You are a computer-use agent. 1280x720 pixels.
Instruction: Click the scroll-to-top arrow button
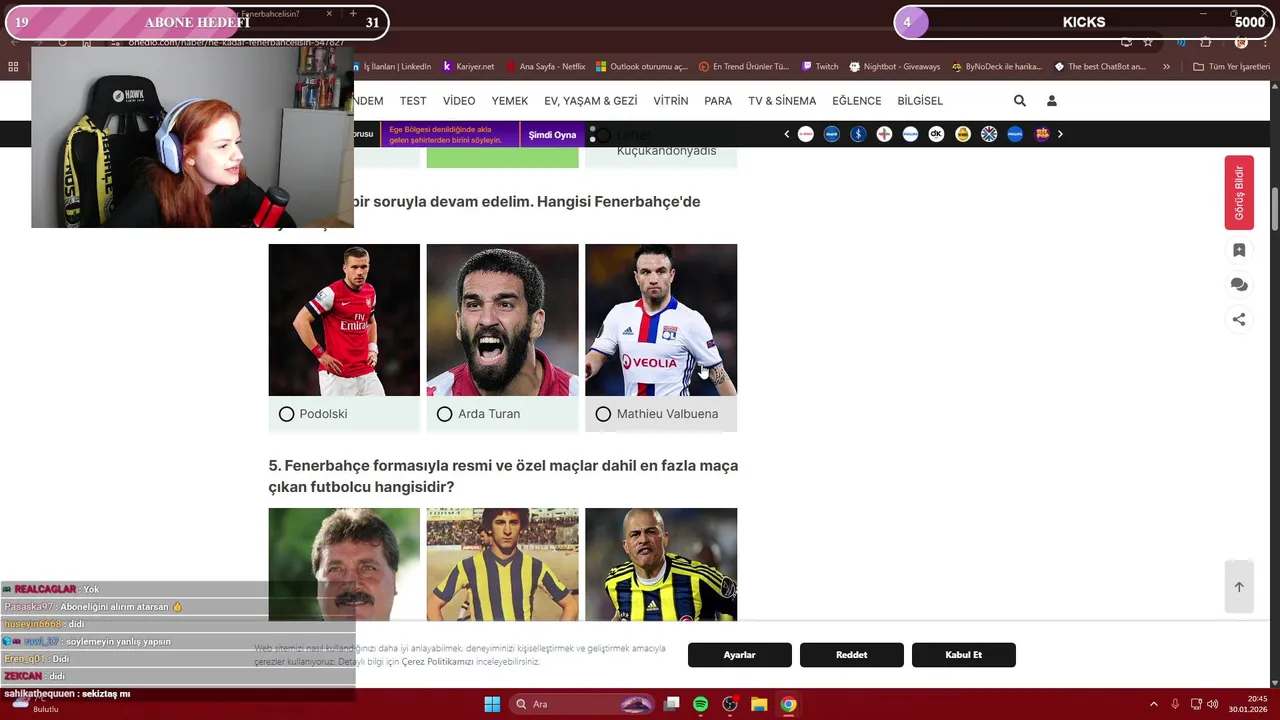click(x=1239, y=587)
